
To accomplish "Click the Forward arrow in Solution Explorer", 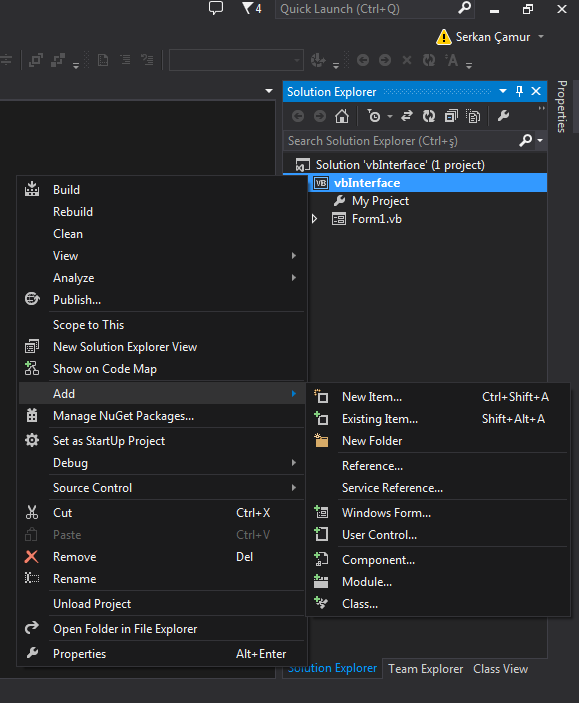I will click(320, 117).
